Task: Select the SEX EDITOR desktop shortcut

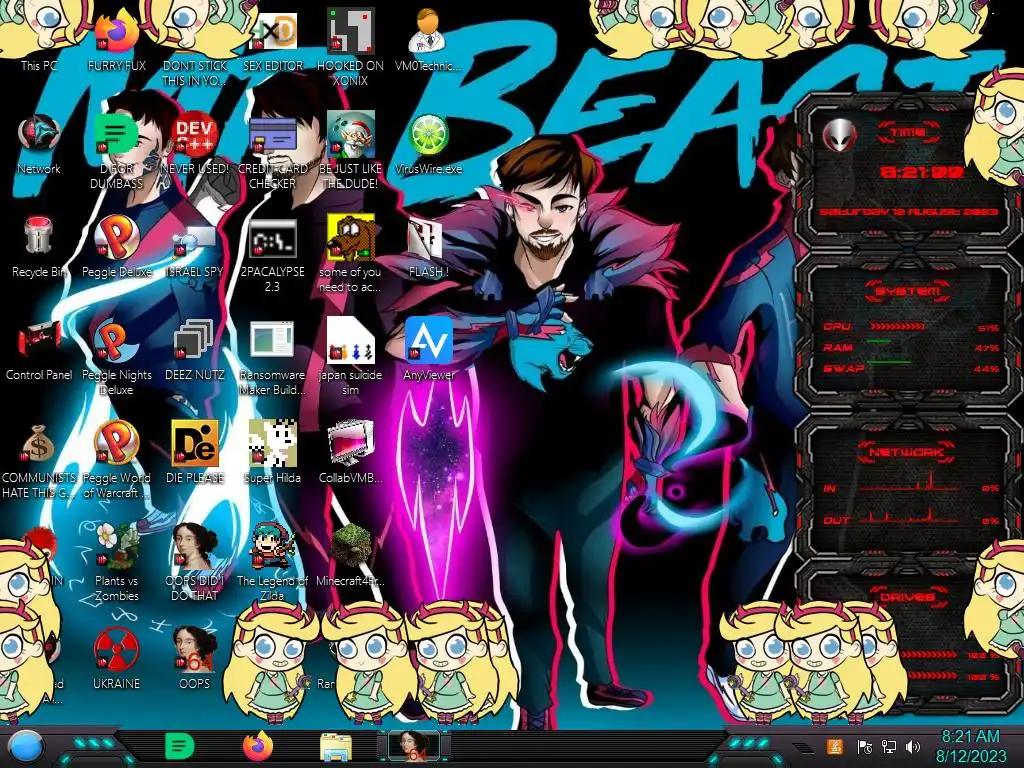Action: pos(272,40)
